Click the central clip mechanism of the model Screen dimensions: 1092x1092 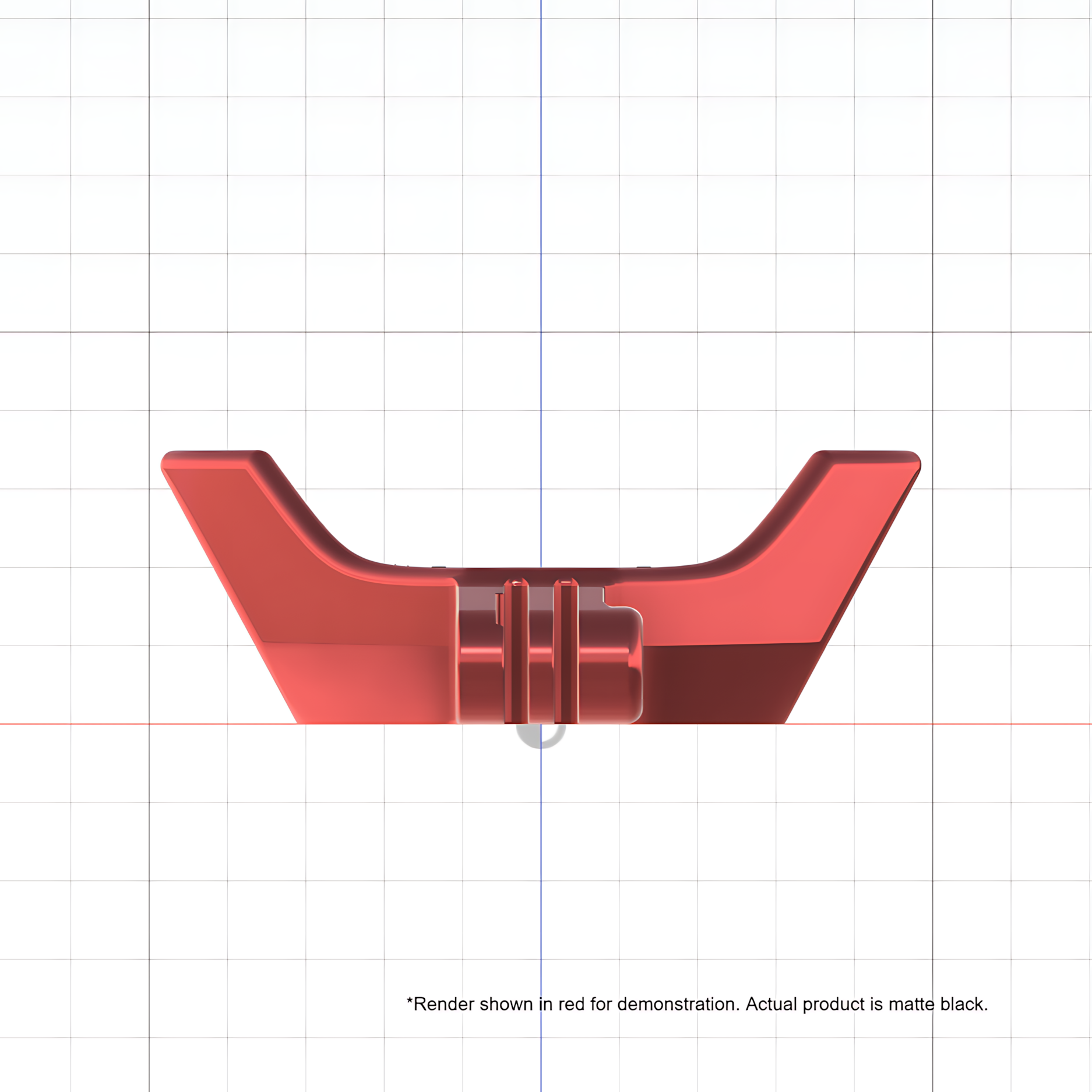coord(549,651)
